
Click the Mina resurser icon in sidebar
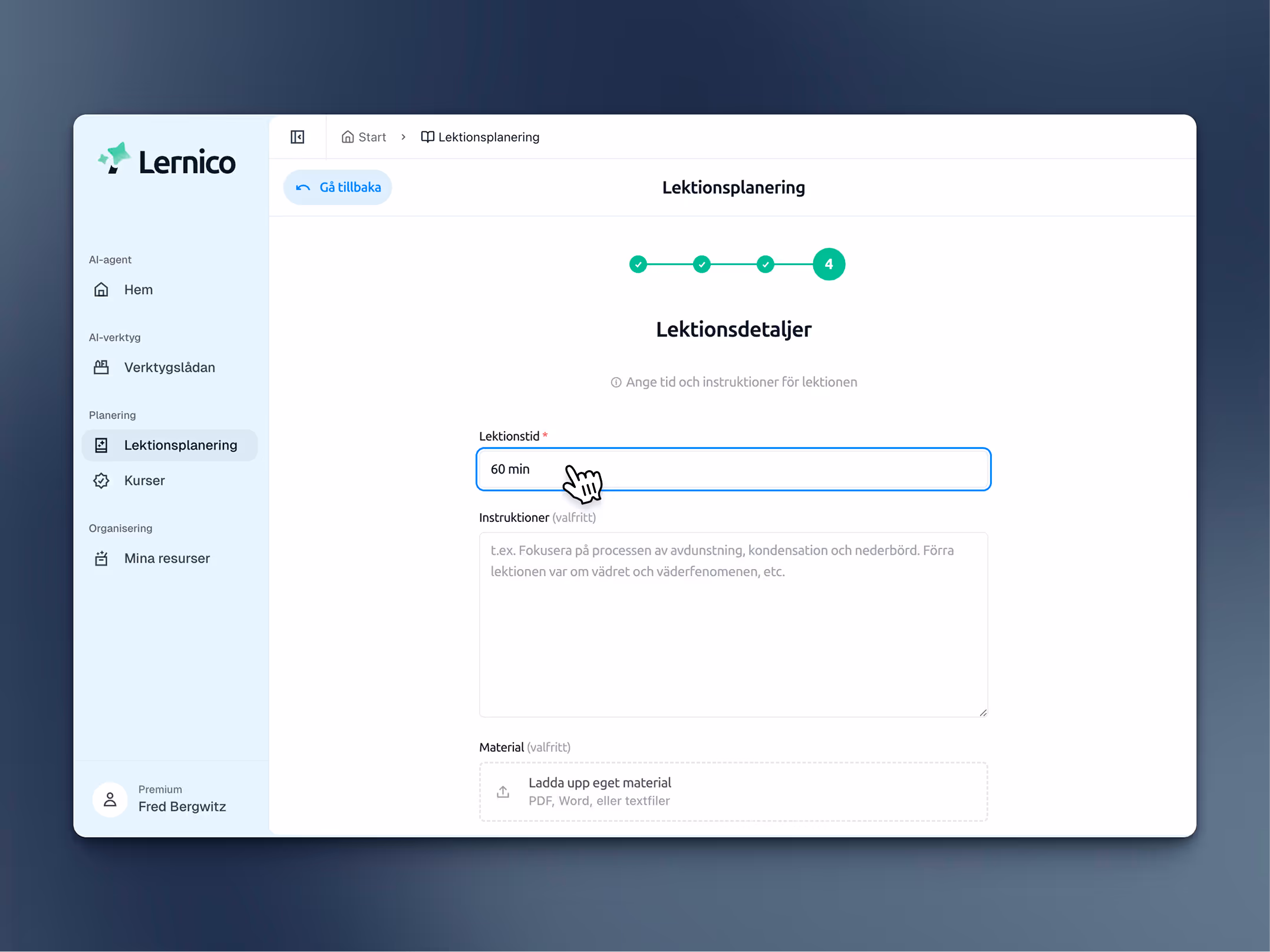tap(101, 558)
